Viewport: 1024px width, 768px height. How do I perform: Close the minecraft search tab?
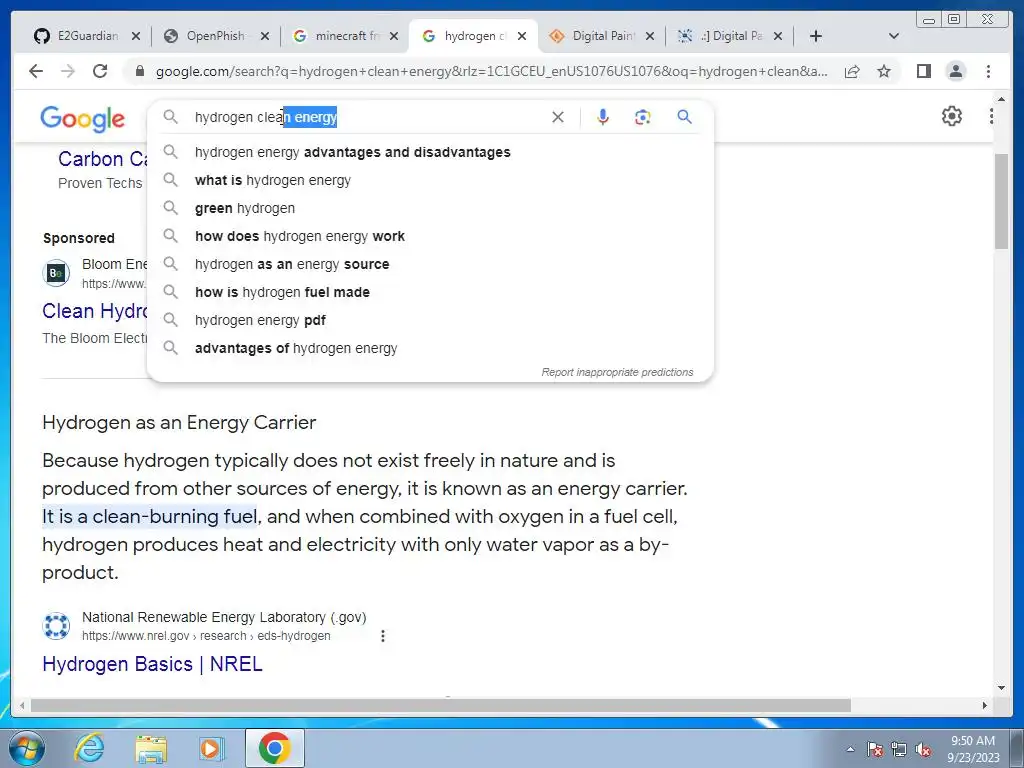pyautogui.click(x=394, y=36)
